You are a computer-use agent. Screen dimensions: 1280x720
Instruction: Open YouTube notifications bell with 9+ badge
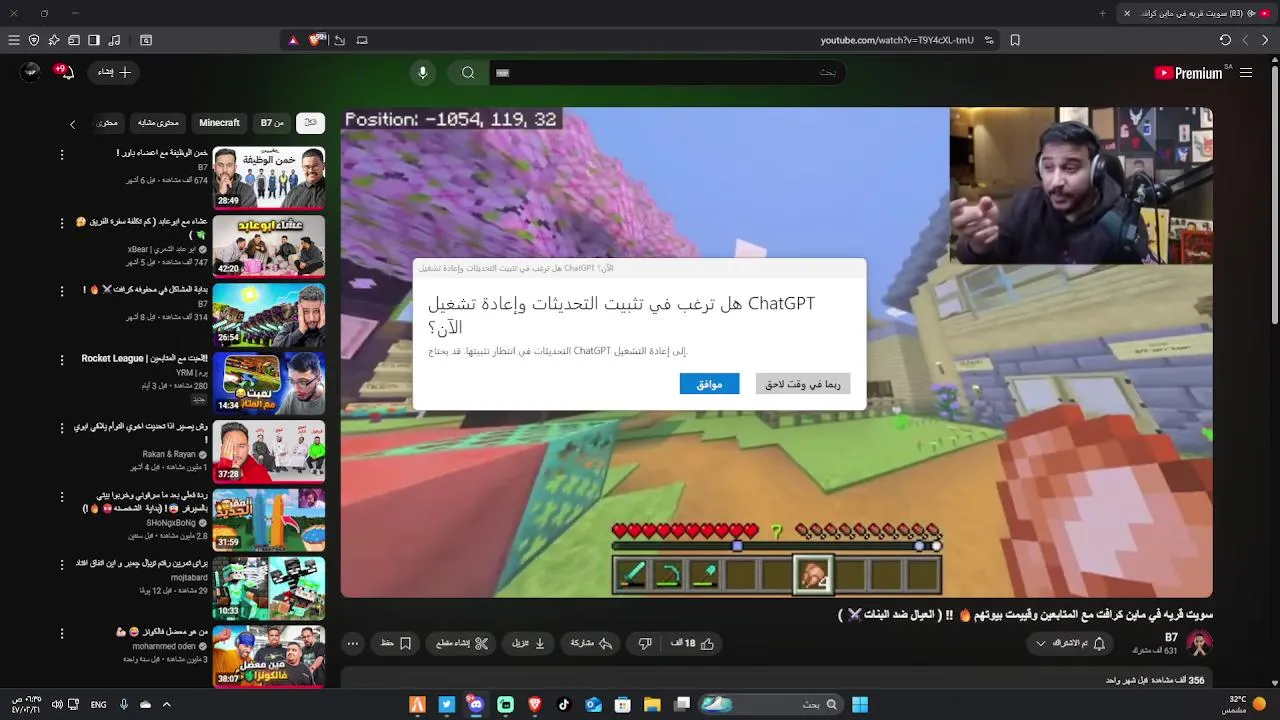[x=65, y=72]
